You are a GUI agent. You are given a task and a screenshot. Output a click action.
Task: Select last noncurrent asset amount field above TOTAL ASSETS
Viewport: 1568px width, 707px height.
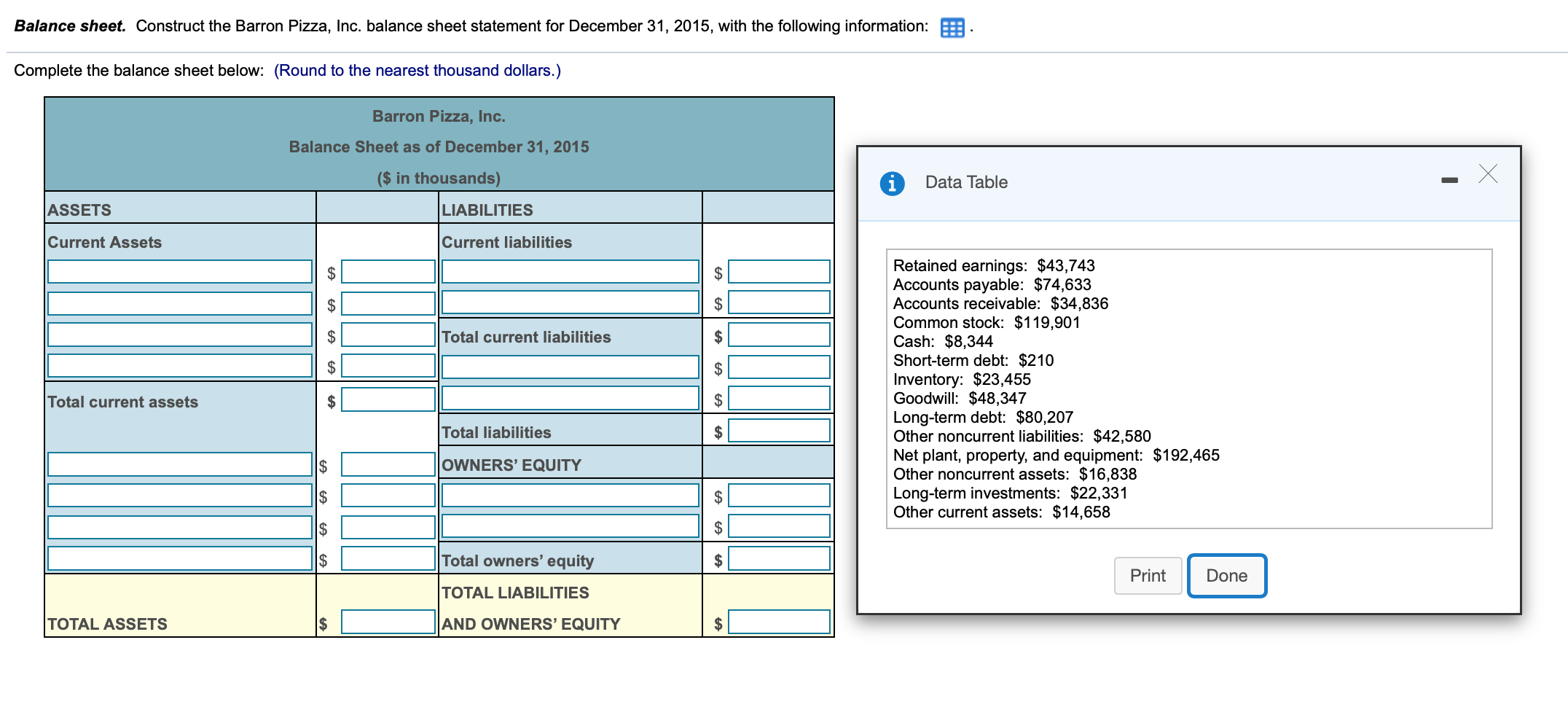point(388,559)
